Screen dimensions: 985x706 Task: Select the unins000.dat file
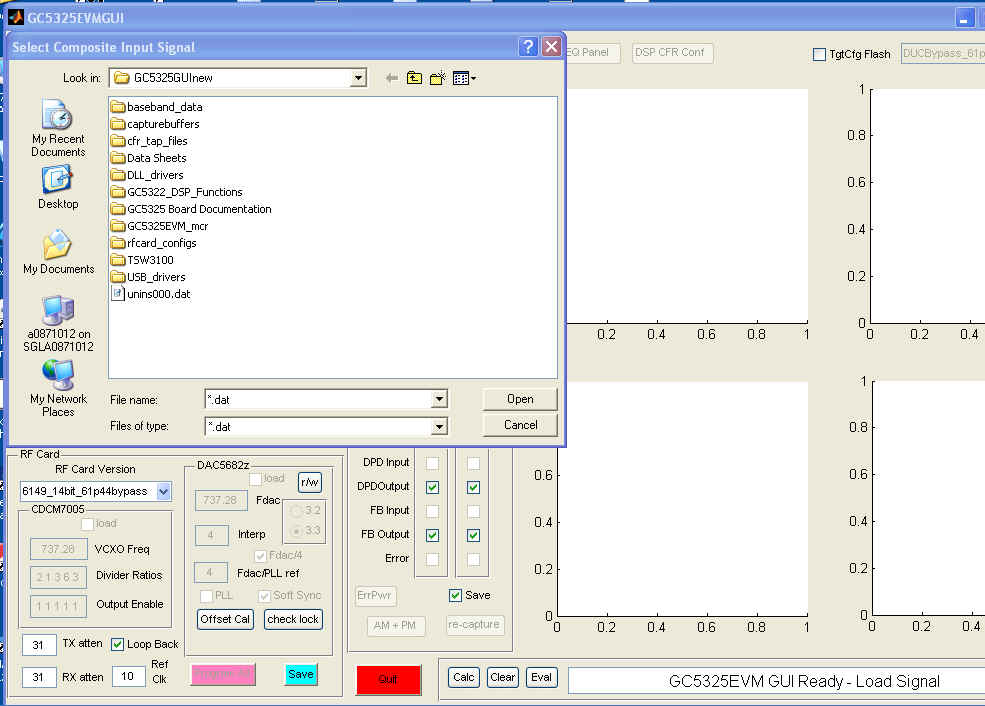(x=151, y=293)
